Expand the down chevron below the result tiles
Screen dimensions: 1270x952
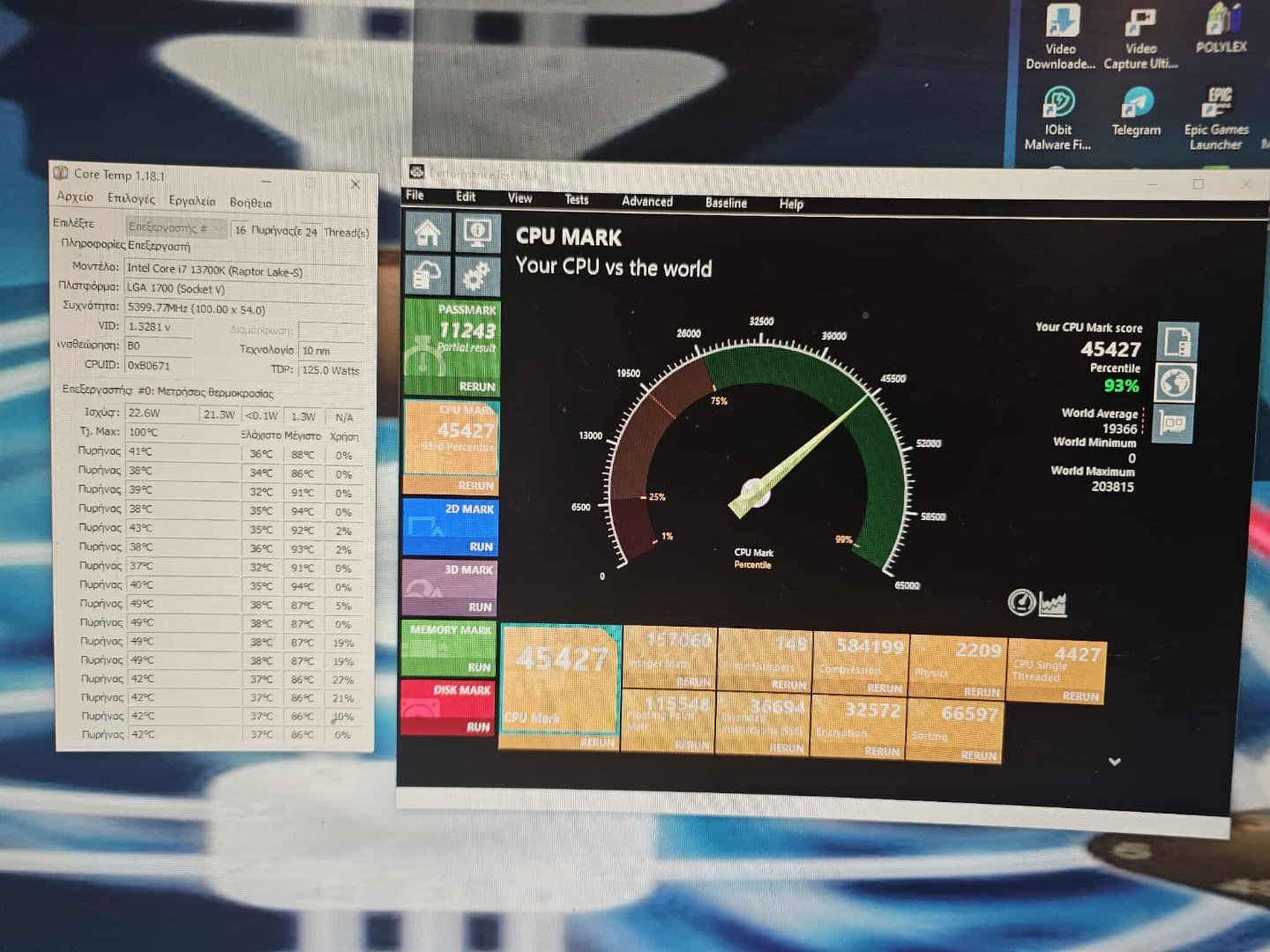pyautogui.click(x=1115, y=762)
